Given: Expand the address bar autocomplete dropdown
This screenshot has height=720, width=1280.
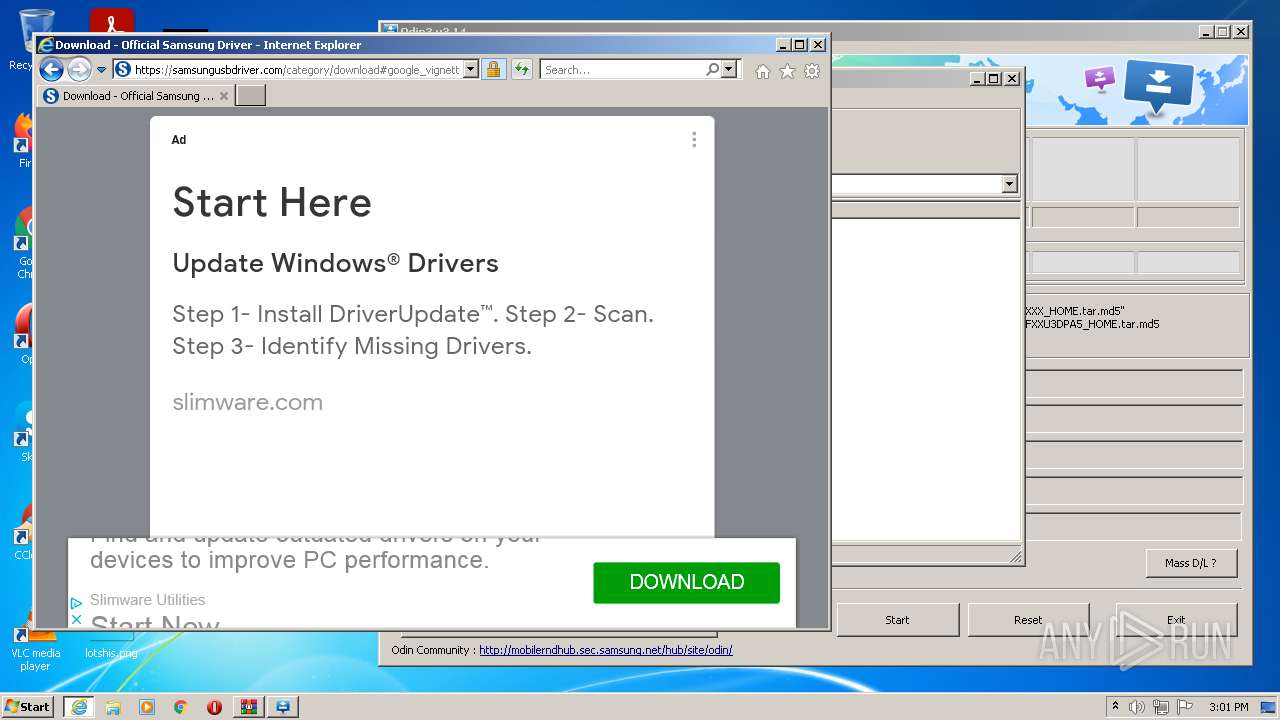Looking at the screenshot, I should pyautogui.click(x=471, y=70).
